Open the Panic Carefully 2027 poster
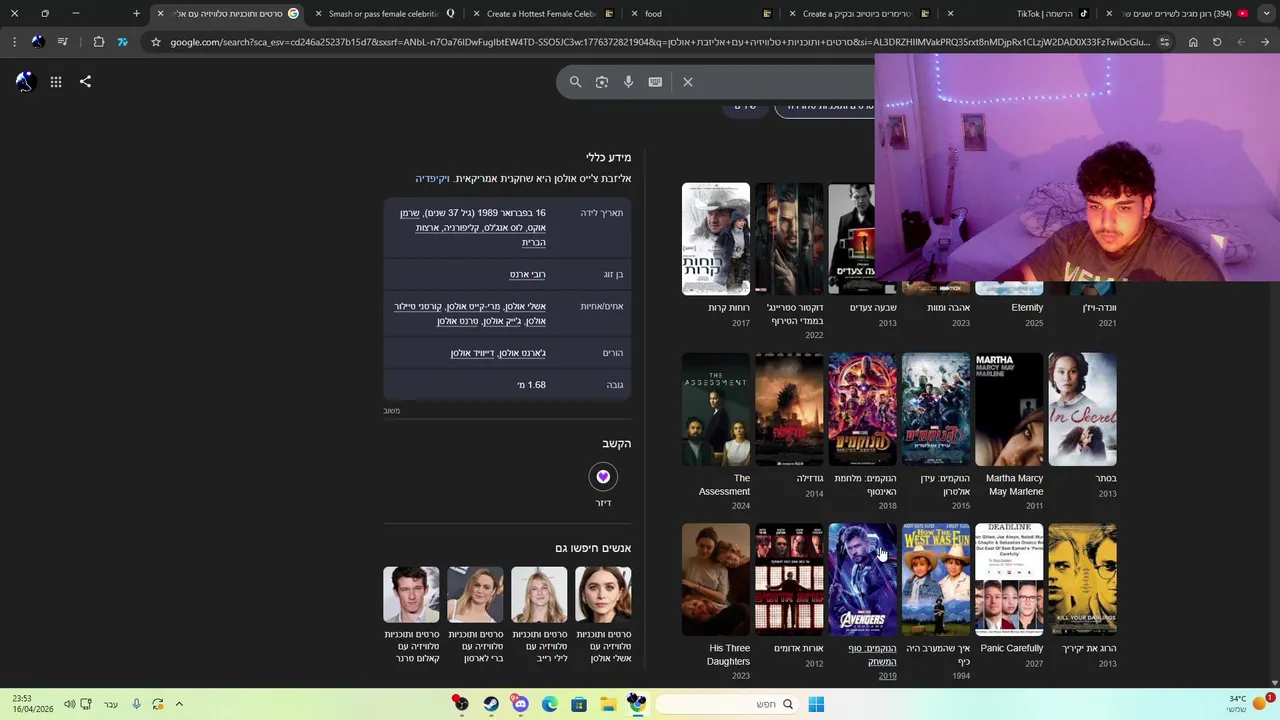Viewport: 1280px width, 720px height. [x=1009, y=579]
